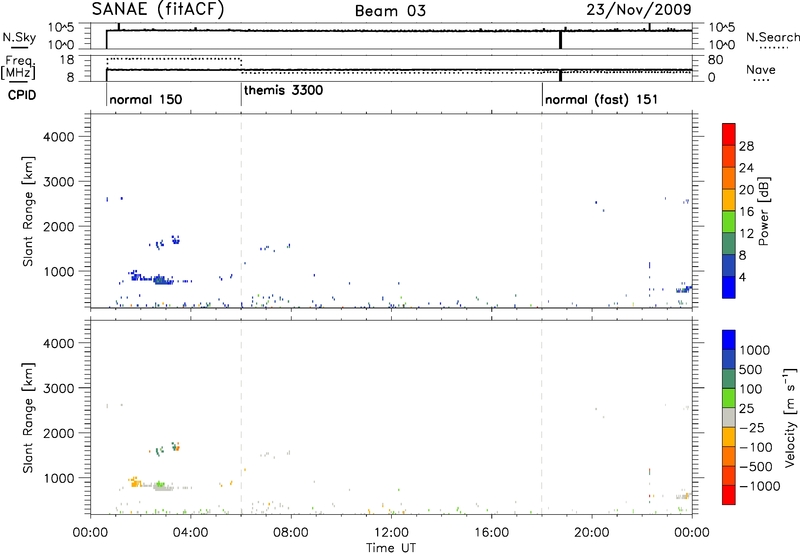The width and height of the screenshot is (800, 554).
Task: Click the orange Power segment between 20 and 24
Action: (x=729, y=178)
